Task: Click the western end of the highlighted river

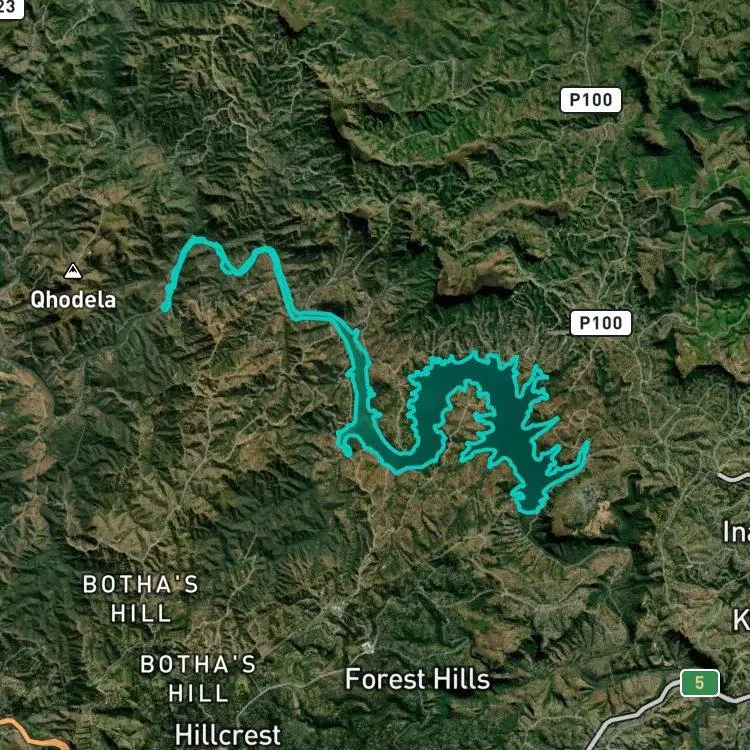Action: tap(165, 307)
